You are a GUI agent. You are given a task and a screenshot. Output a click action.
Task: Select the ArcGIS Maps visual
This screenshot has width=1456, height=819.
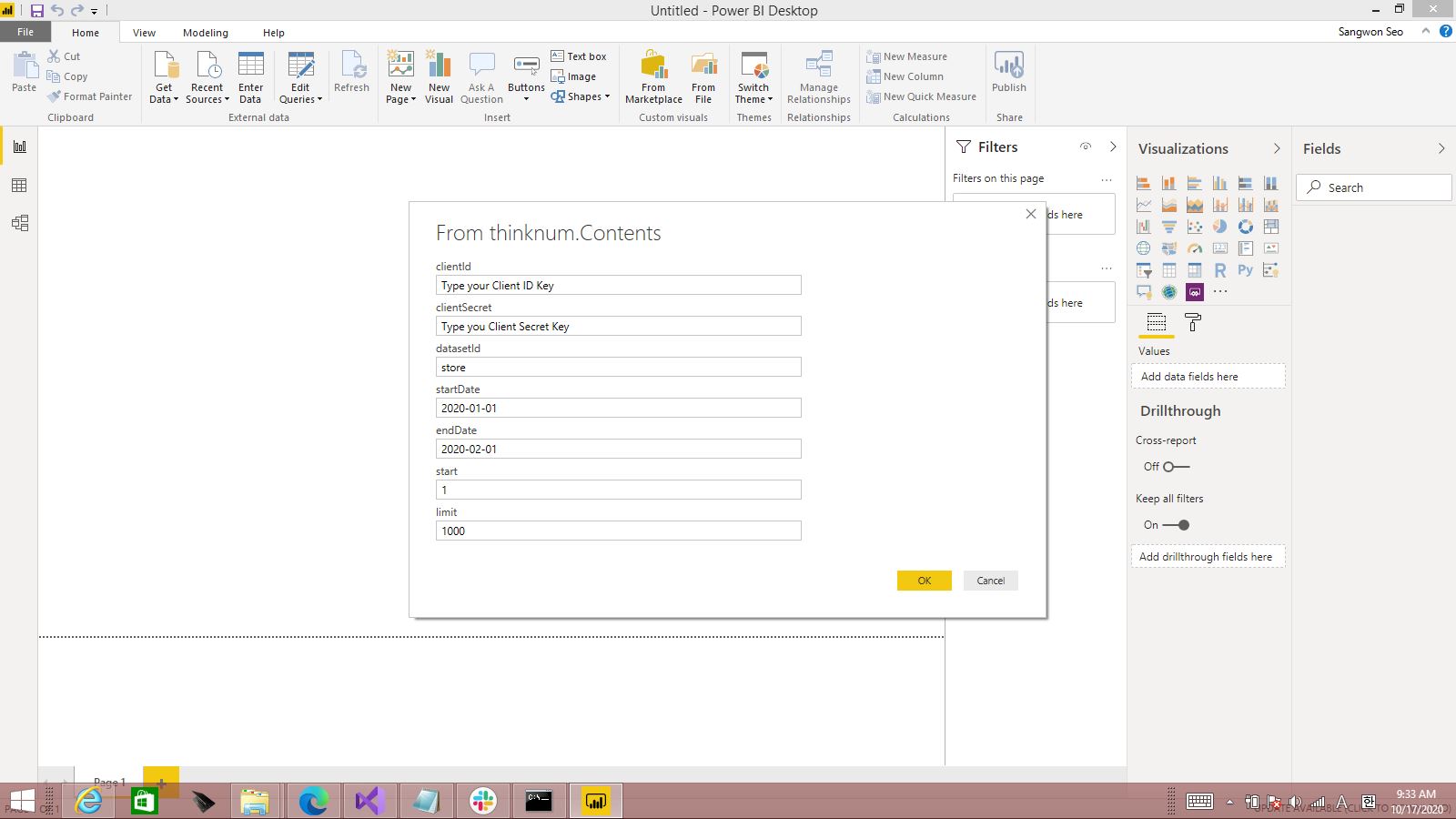coord(1169,292)
